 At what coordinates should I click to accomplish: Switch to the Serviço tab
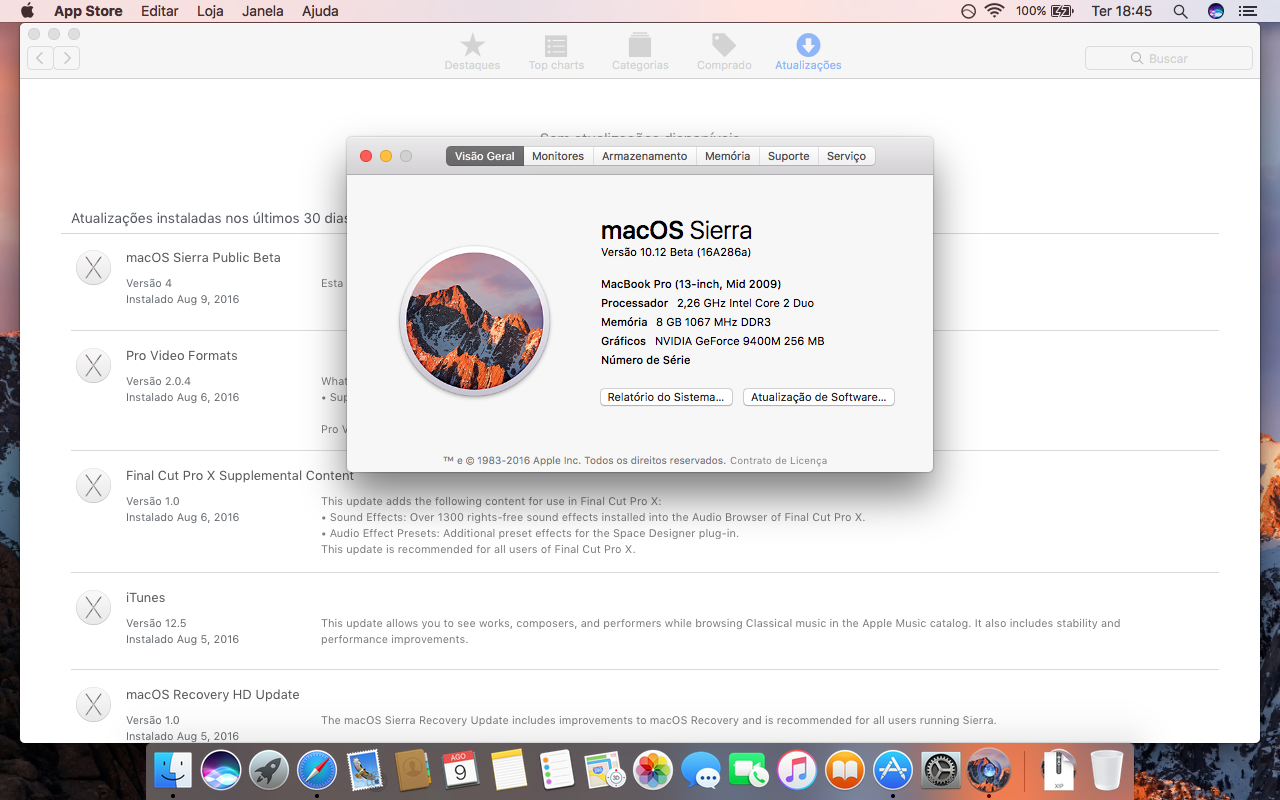click(x=846, y=156)
